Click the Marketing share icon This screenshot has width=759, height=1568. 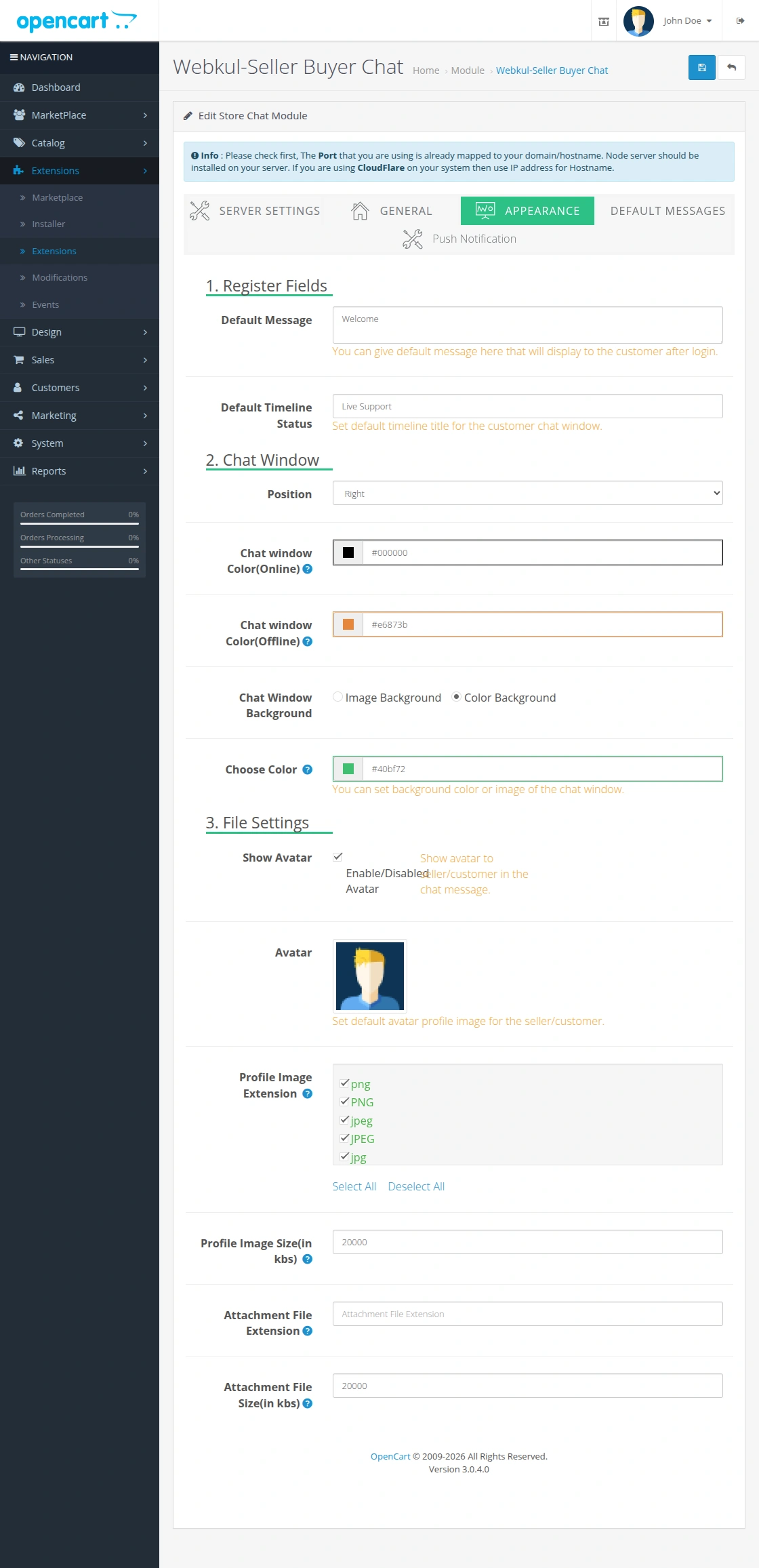pos(18,416)
